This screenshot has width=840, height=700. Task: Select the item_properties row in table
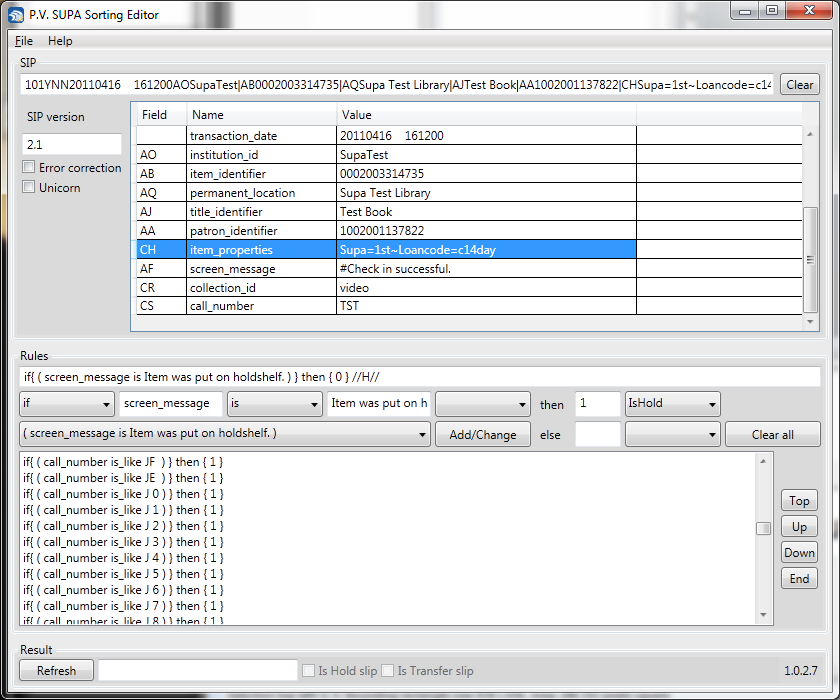386,250
